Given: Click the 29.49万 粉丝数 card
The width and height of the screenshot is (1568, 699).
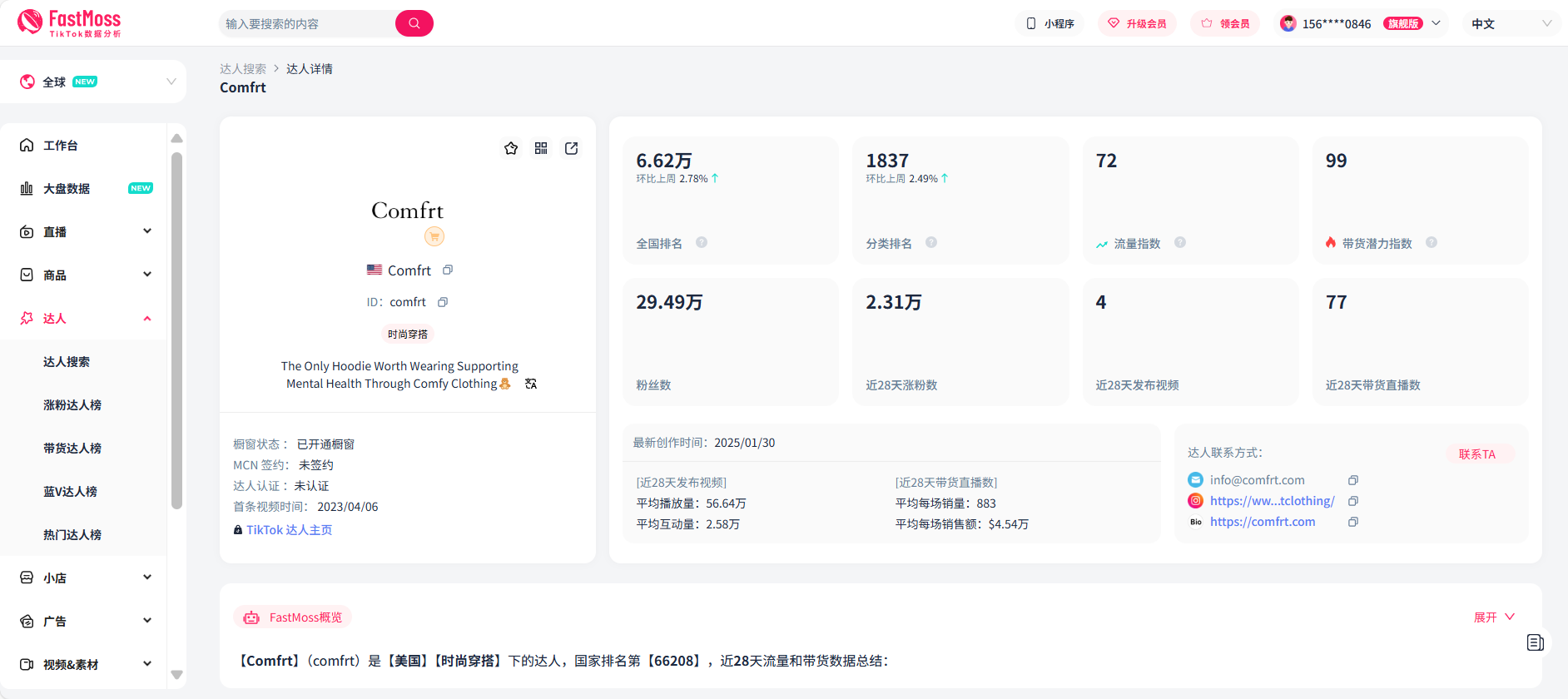Looking at the screenshot, I should tap(731, 342).
